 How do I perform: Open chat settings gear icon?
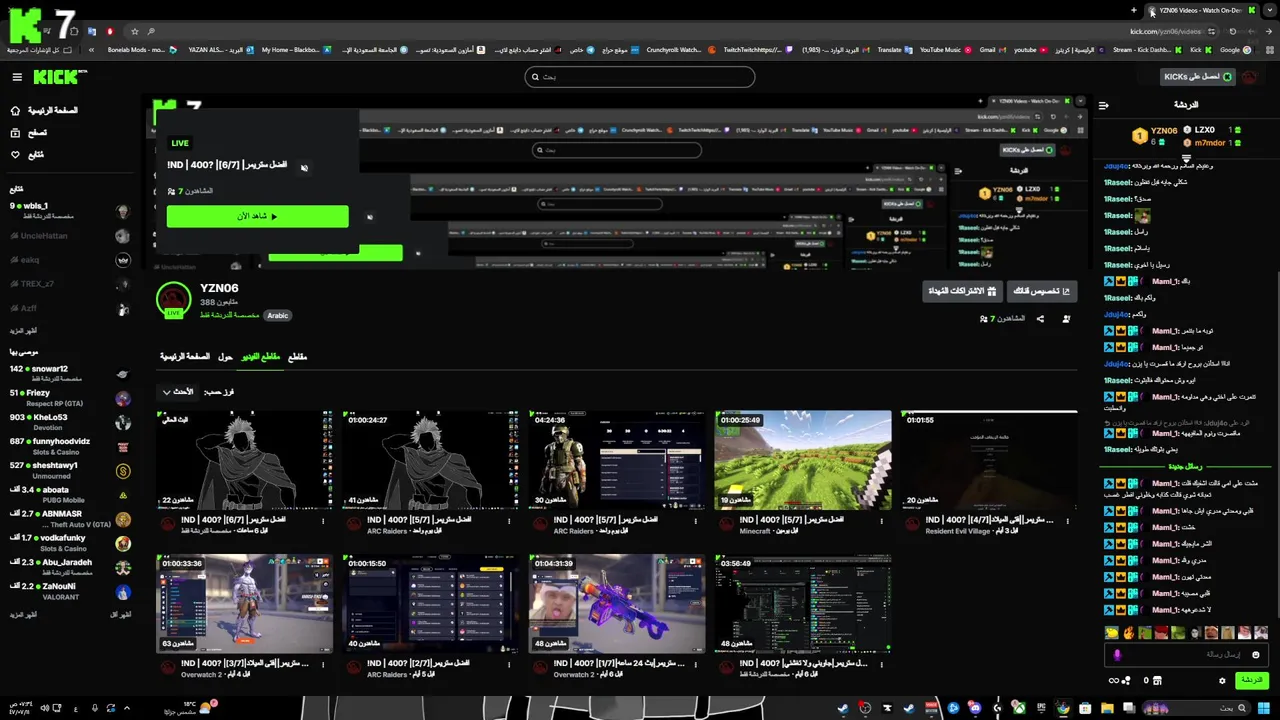1222,681
